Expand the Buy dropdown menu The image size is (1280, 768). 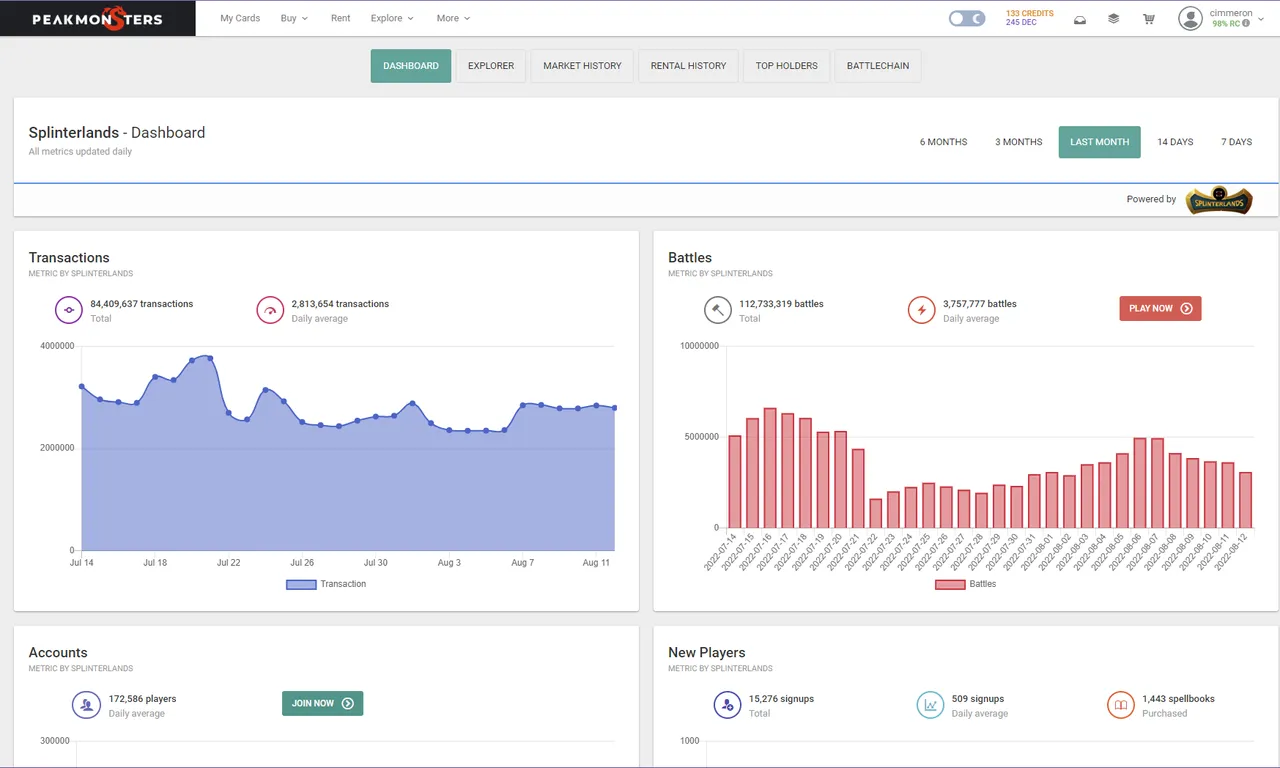[294, 18]
